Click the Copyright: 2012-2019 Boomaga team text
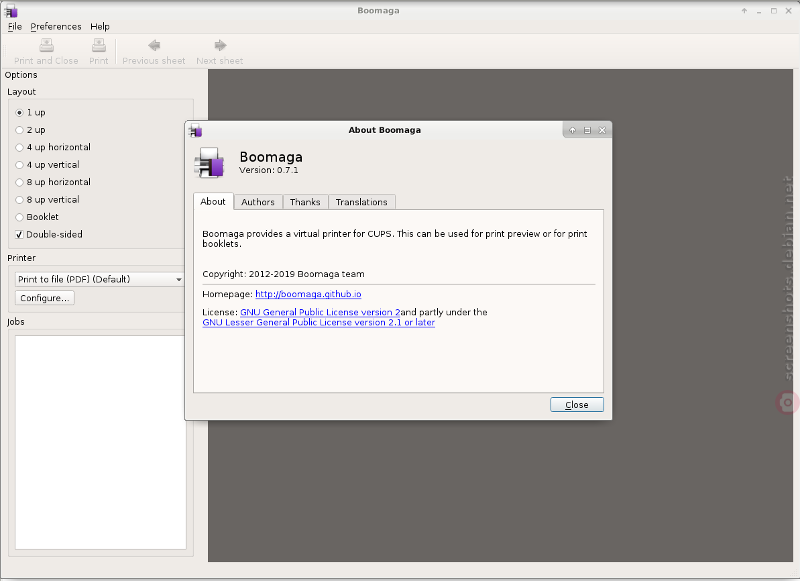Image resolution: width=800 pixels, height=581 pixels. (x=283, y=274)
